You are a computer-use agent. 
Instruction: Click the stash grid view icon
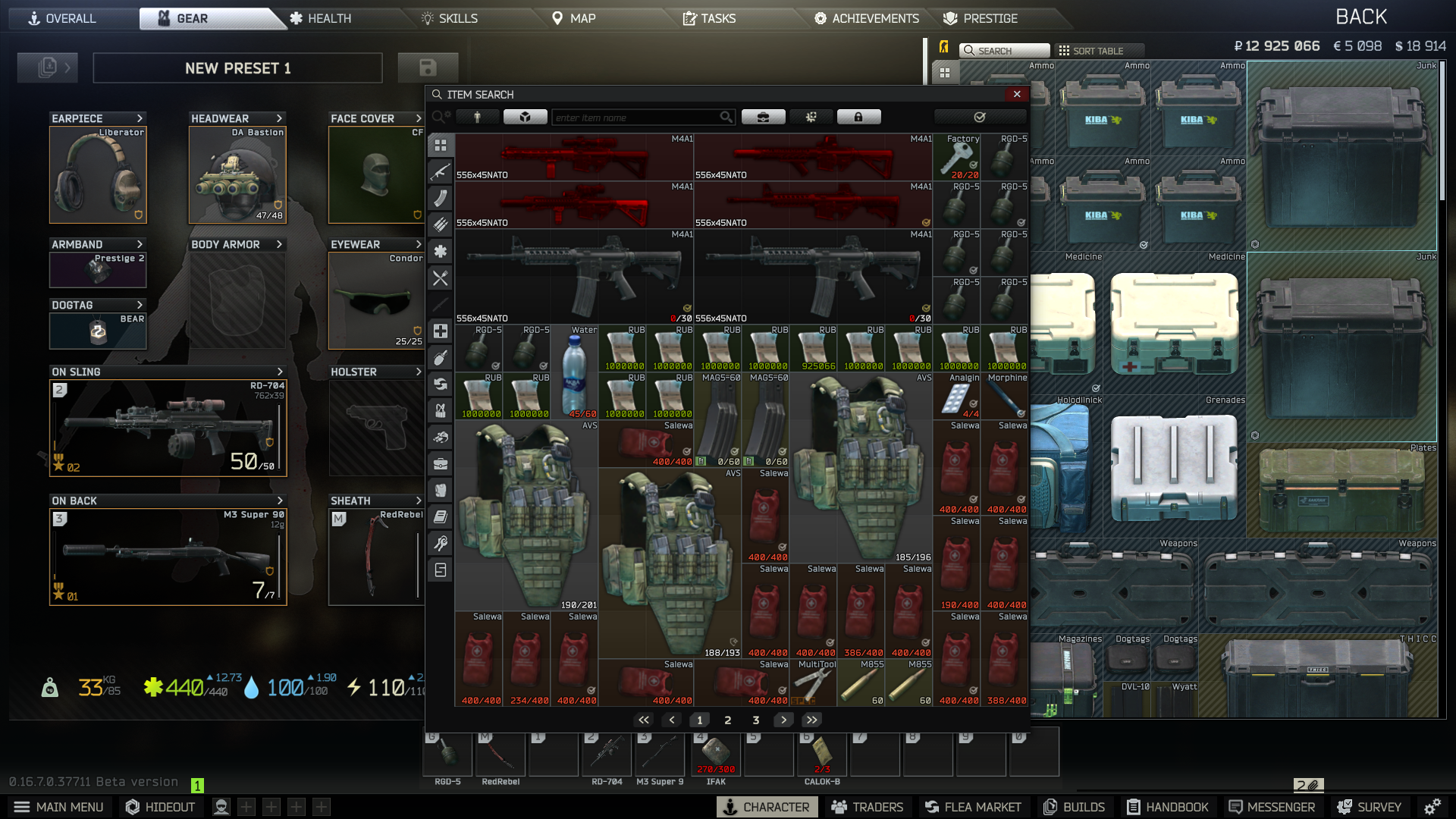[x=945, y=73]
